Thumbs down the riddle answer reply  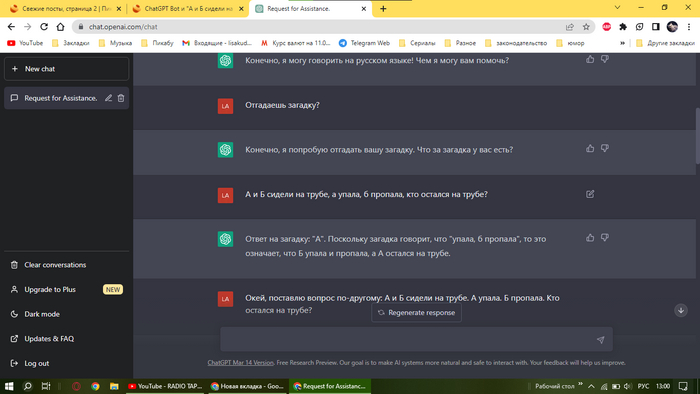(605, 238)
